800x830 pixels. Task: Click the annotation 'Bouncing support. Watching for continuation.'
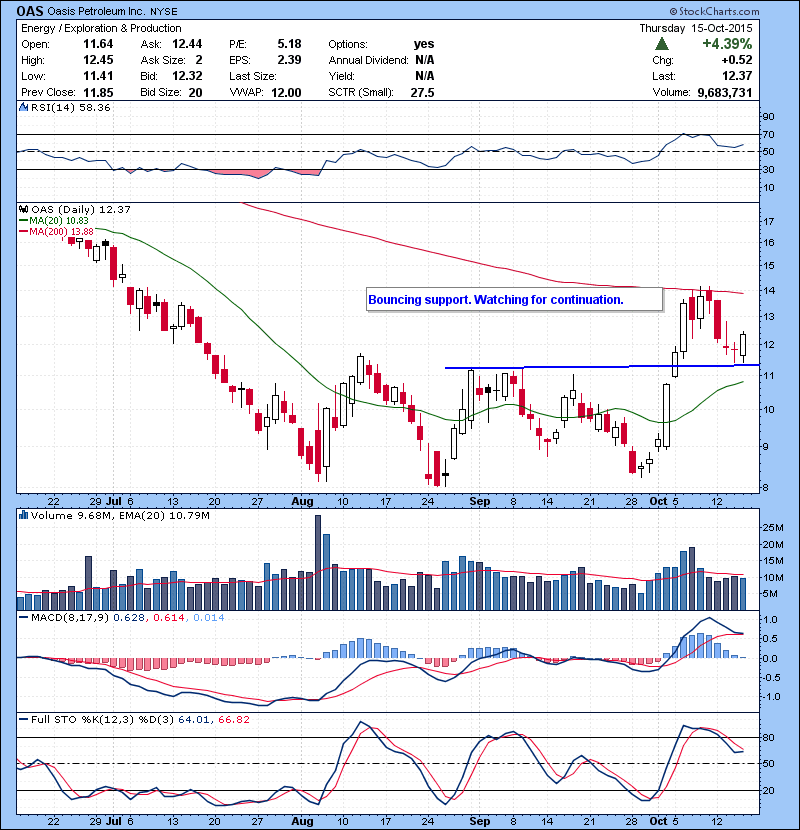click(x=496, y=300)
